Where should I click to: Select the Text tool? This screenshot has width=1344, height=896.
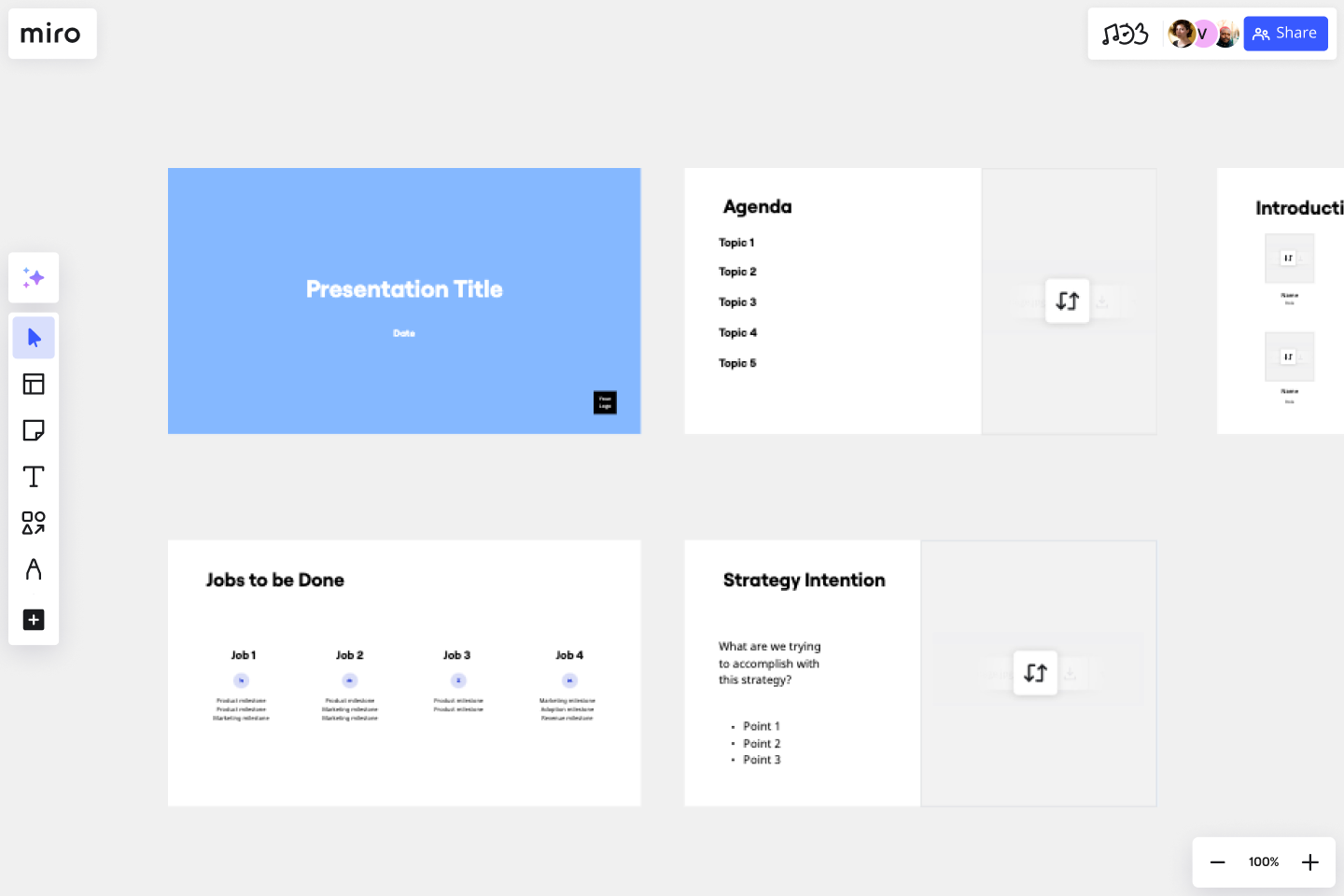point(34,476)
